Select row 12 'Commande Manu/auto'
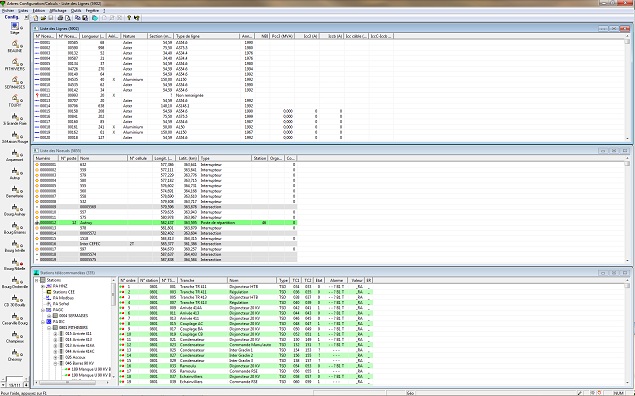 pos(246,345)
